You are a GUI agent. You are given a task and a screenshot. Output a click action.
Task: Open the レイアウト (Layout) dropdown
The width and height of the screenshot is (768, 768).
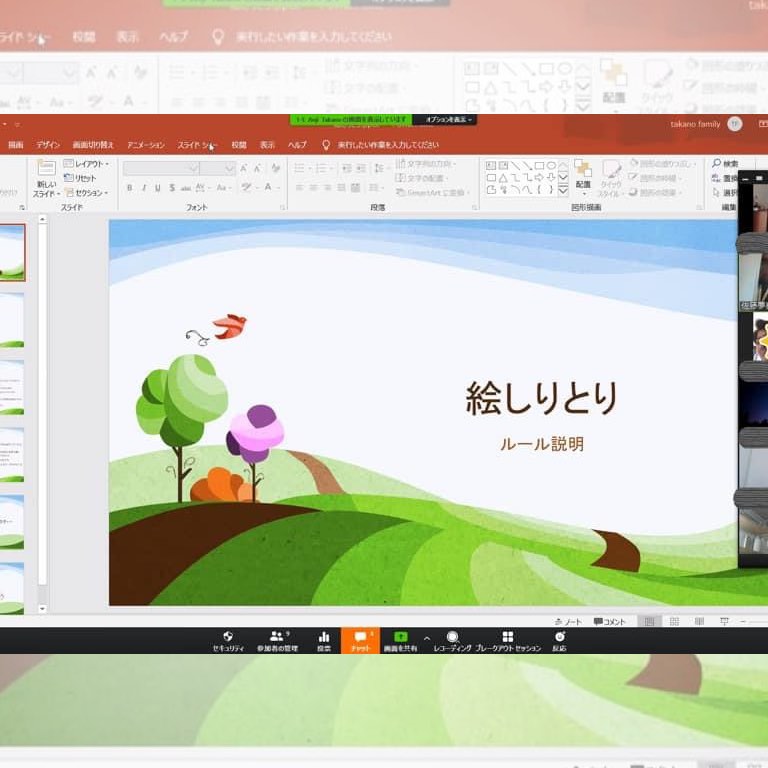86,164
